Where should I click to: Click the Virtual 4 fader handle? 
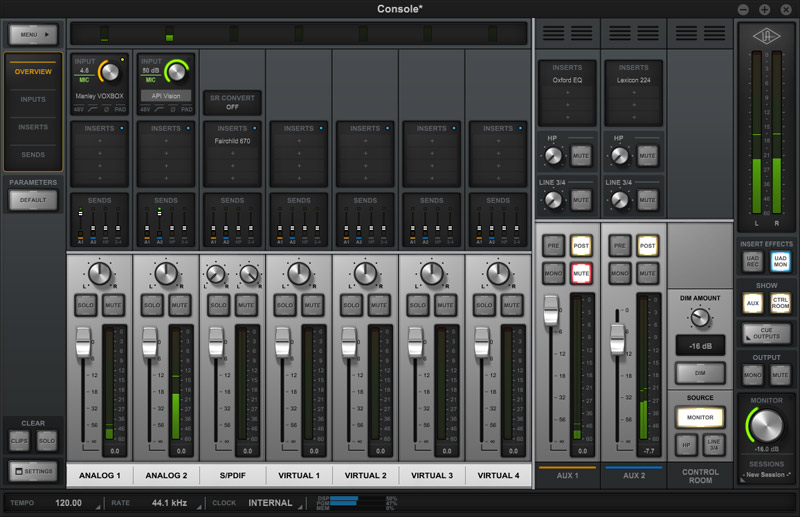tap(482, 342)
